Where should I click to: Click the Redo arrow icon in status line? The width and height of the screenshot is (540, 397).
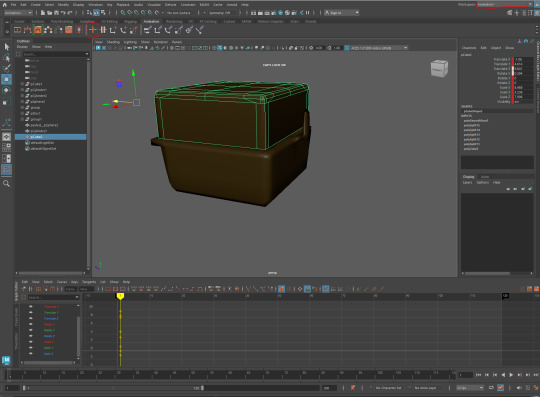tap(70, 13)
